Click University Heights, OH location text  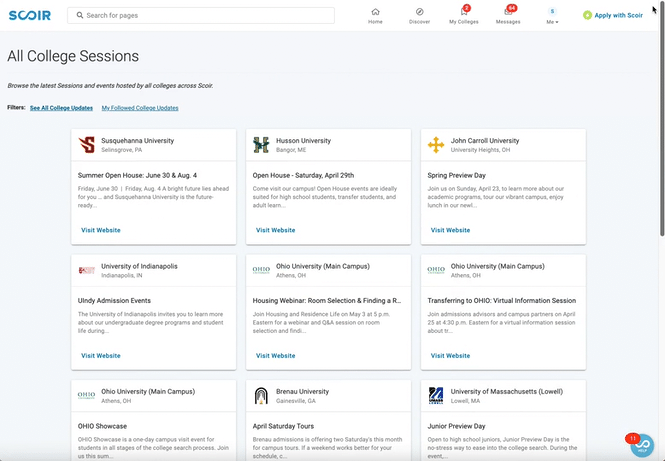(x=481, y=150)
